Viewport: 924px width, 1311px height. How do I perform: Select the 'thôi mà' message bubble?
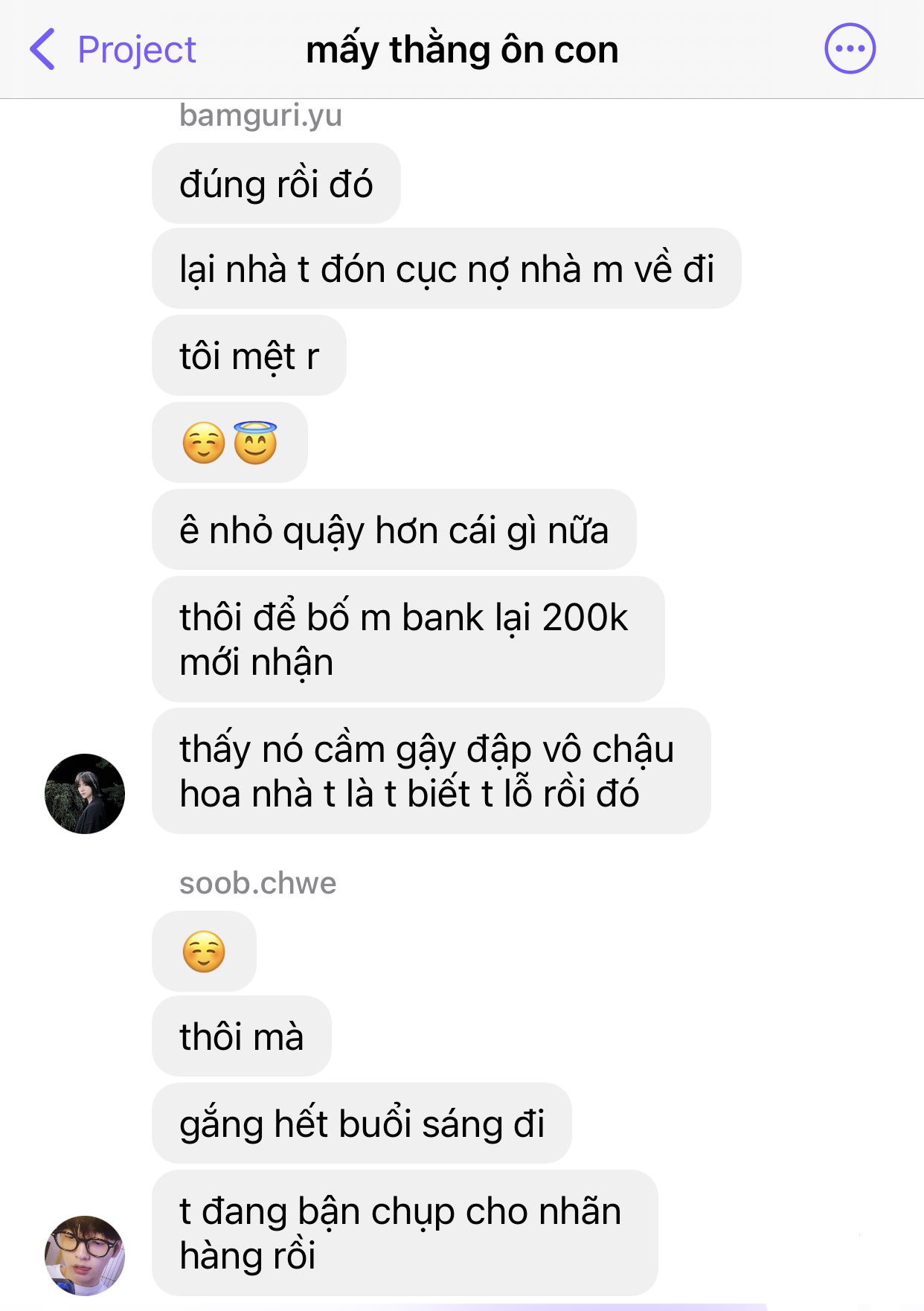point(242,1036)
